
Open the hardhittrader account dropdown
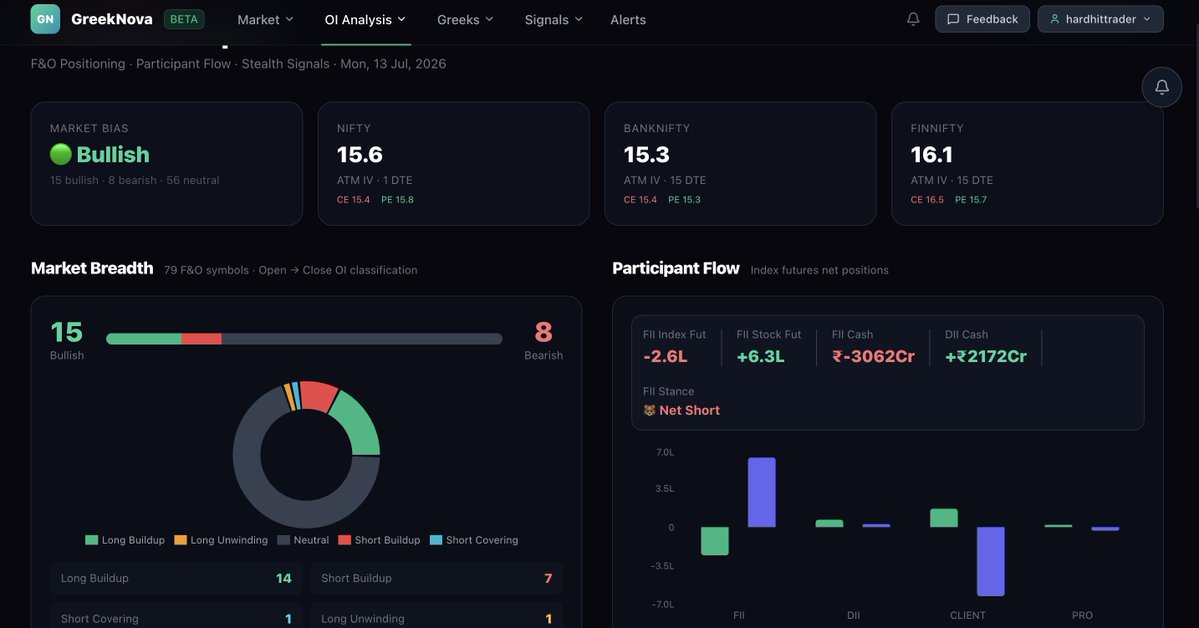(1100, 19)
